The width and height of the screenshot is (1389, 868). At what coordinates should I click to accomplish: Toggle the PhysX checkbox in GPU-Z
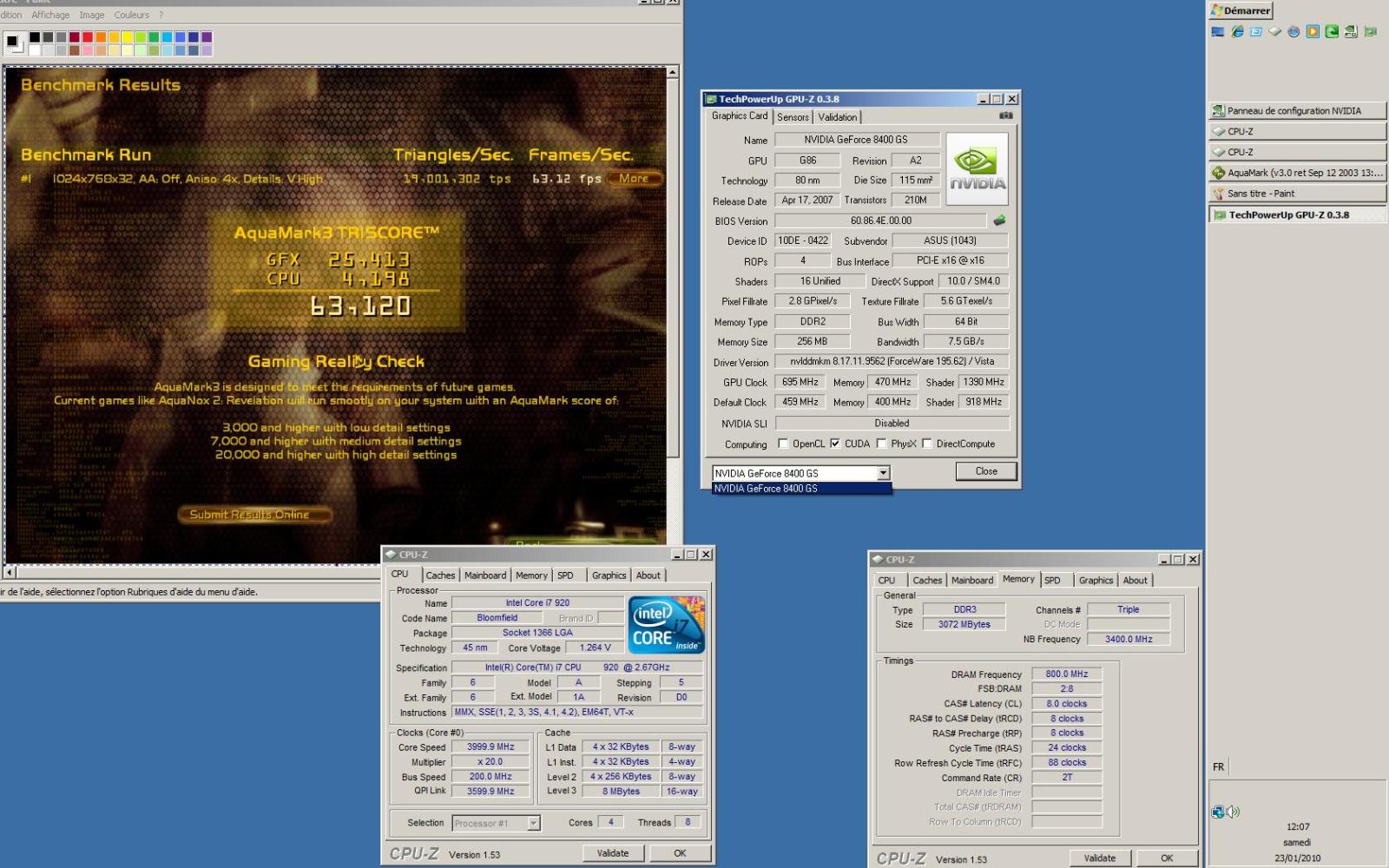pyautogui.click(x=881, y=444)
